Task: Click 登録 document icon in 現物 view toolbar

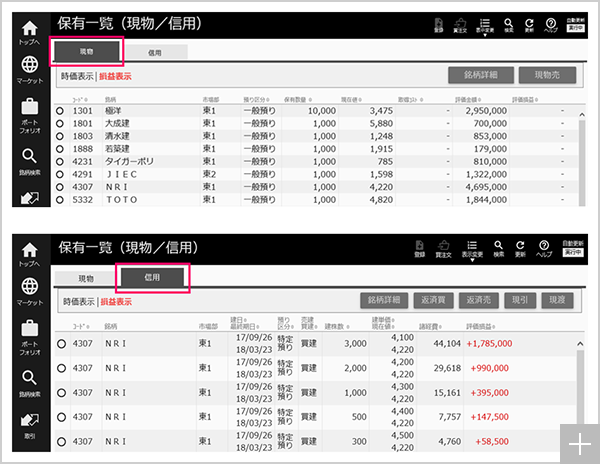Action: click(x=439, y=26)
